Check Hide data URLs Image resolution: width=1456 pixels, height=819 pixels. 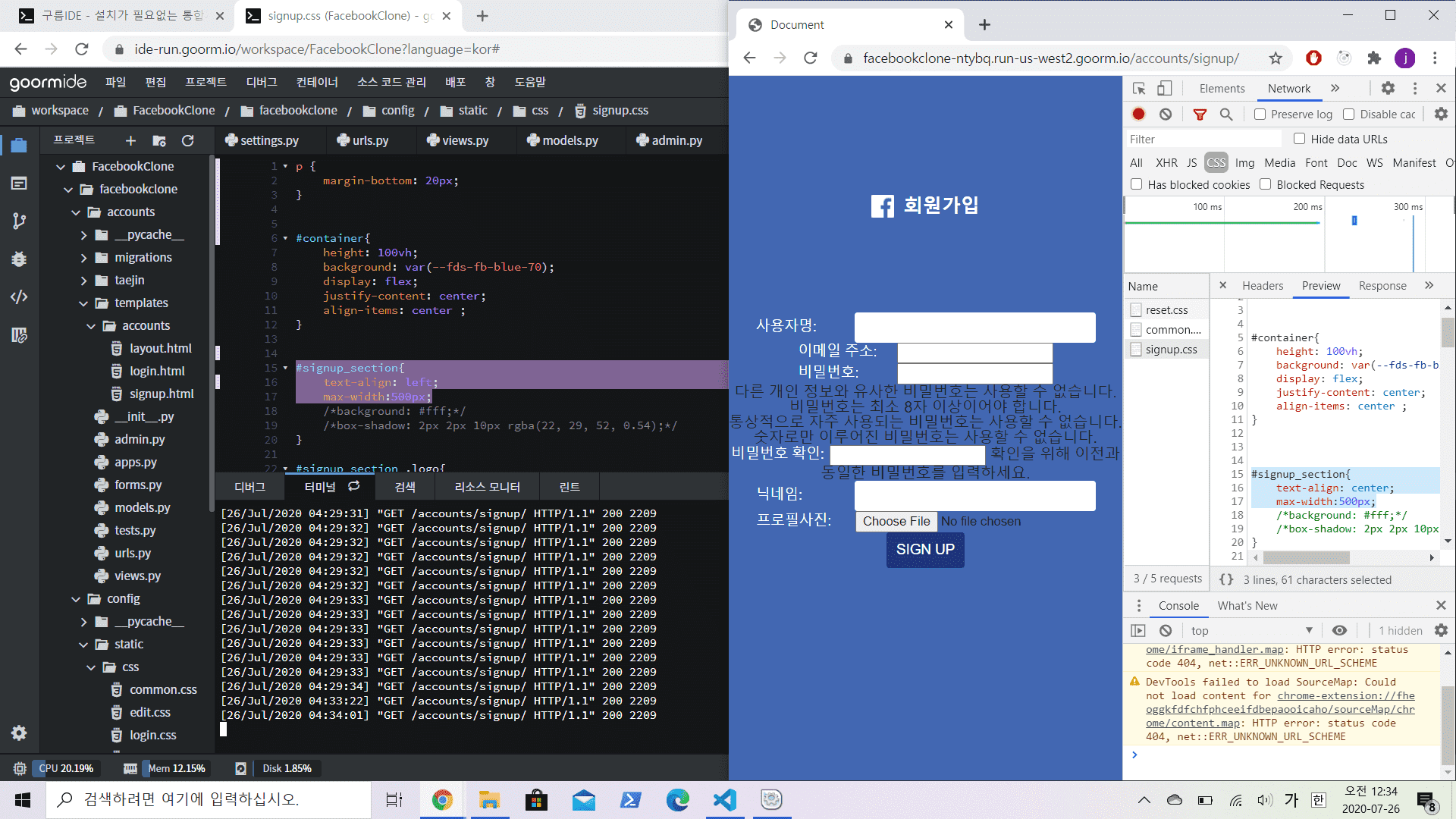(x=1300, y=139)
